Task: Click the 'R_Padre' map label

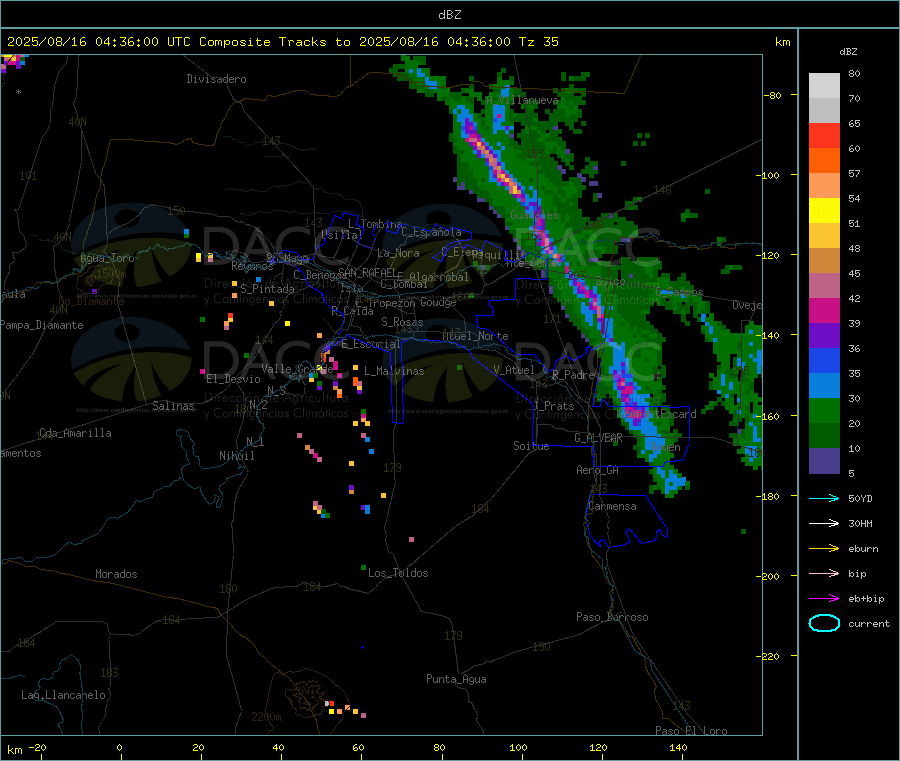Action: [x=573, y=375]
